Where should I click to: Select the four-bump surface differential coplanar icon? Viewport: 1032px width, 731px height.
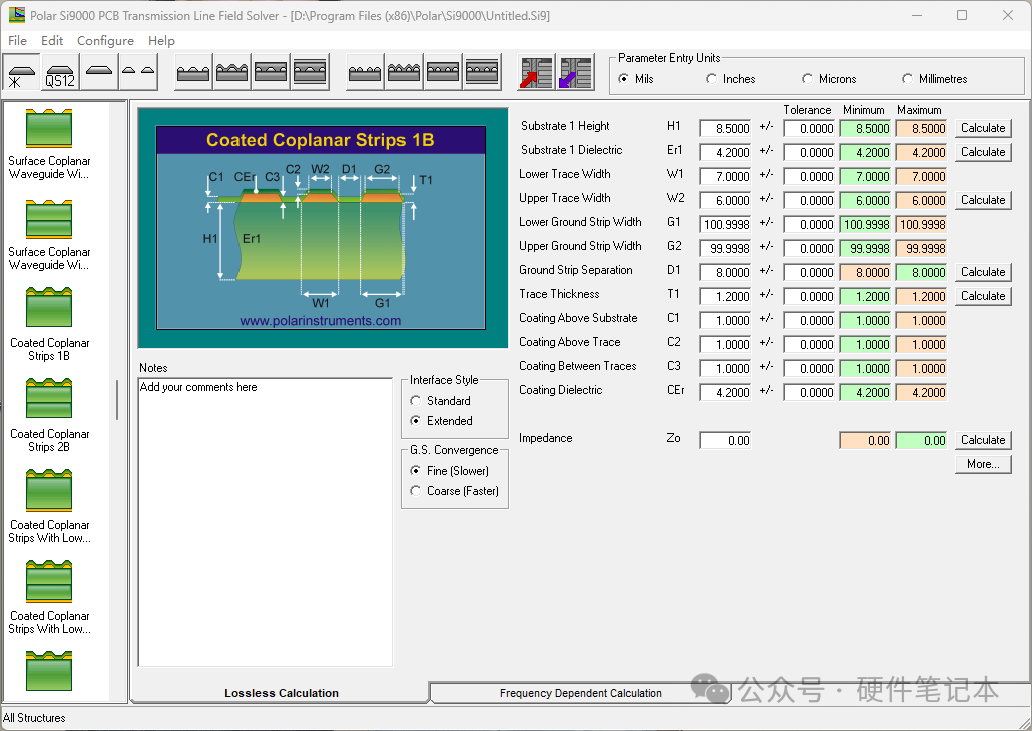tap(365, 72)
